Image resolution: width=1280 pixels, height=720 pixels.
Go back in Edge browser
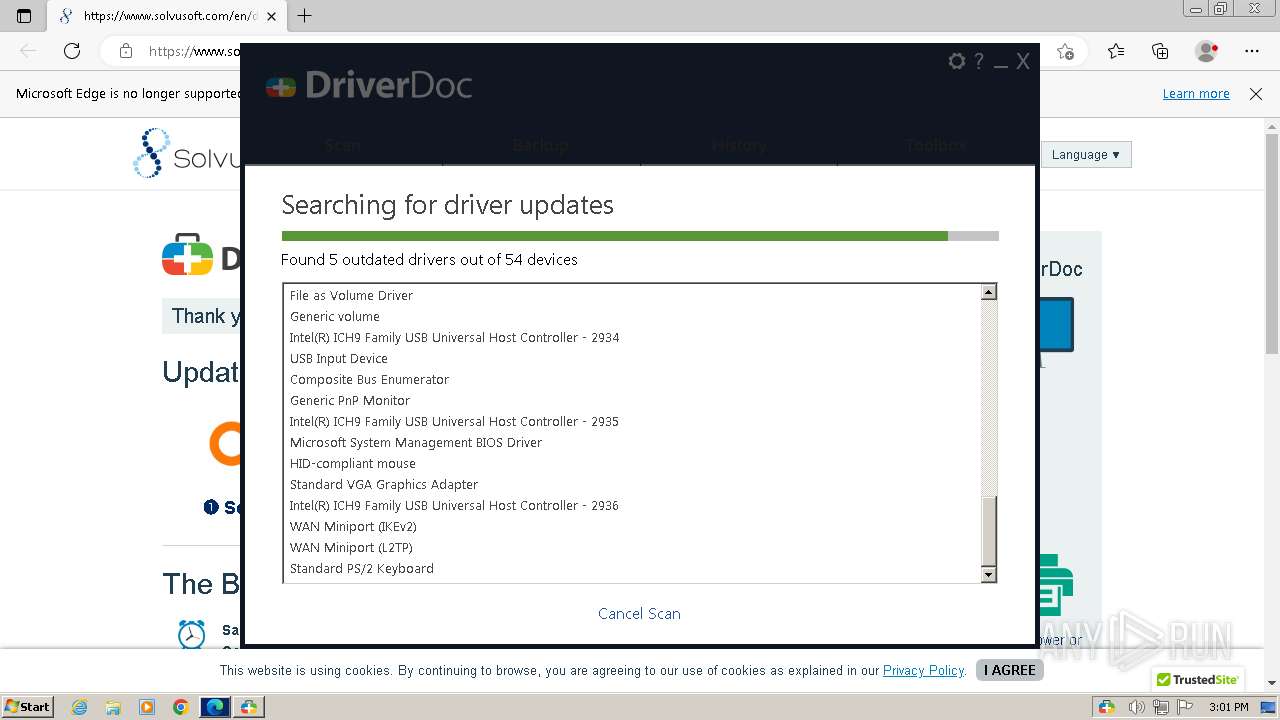pos(28,51)
